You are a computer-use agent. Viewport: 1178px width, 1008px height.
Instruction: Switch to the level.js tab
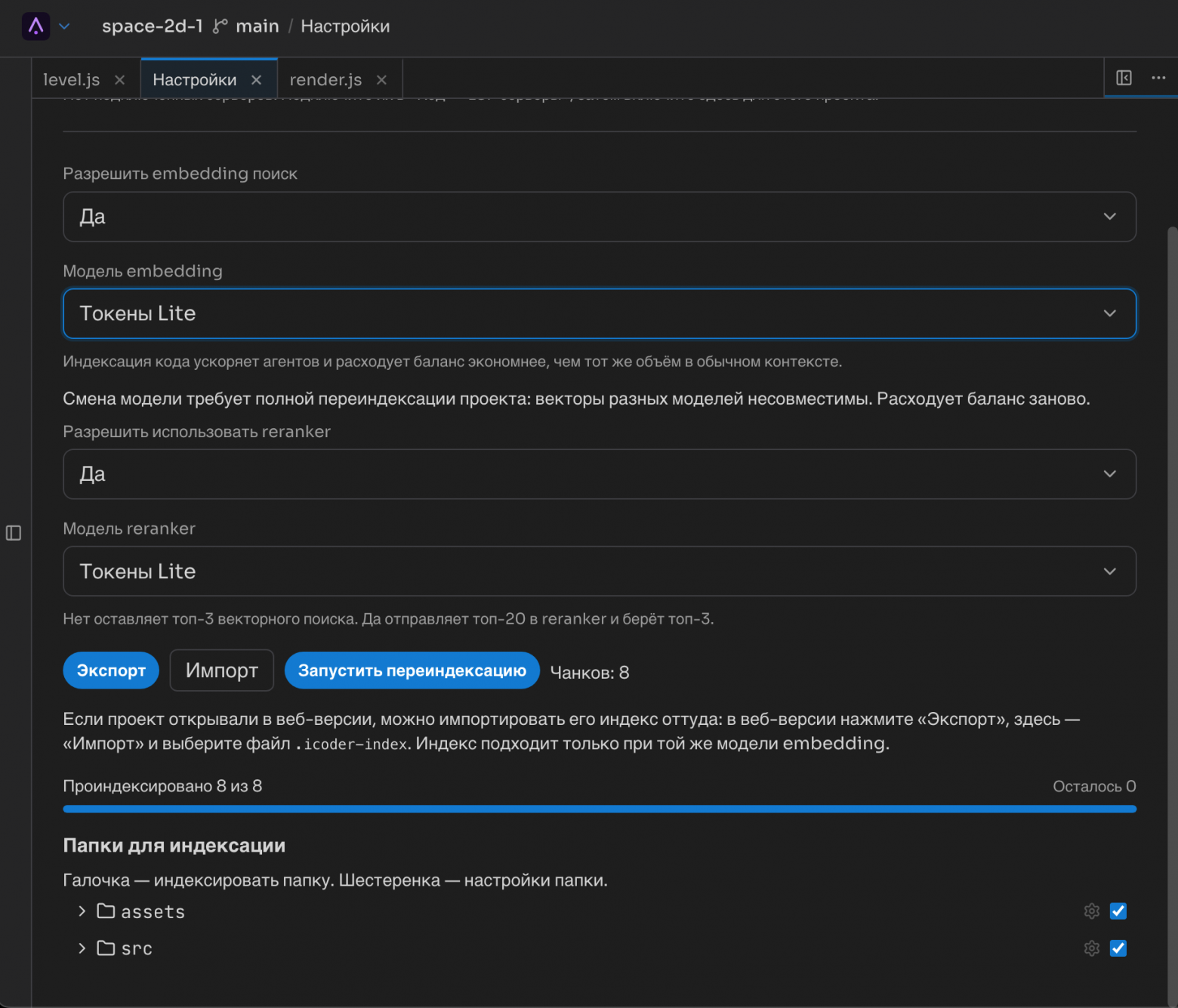click(x=72, y=80)
